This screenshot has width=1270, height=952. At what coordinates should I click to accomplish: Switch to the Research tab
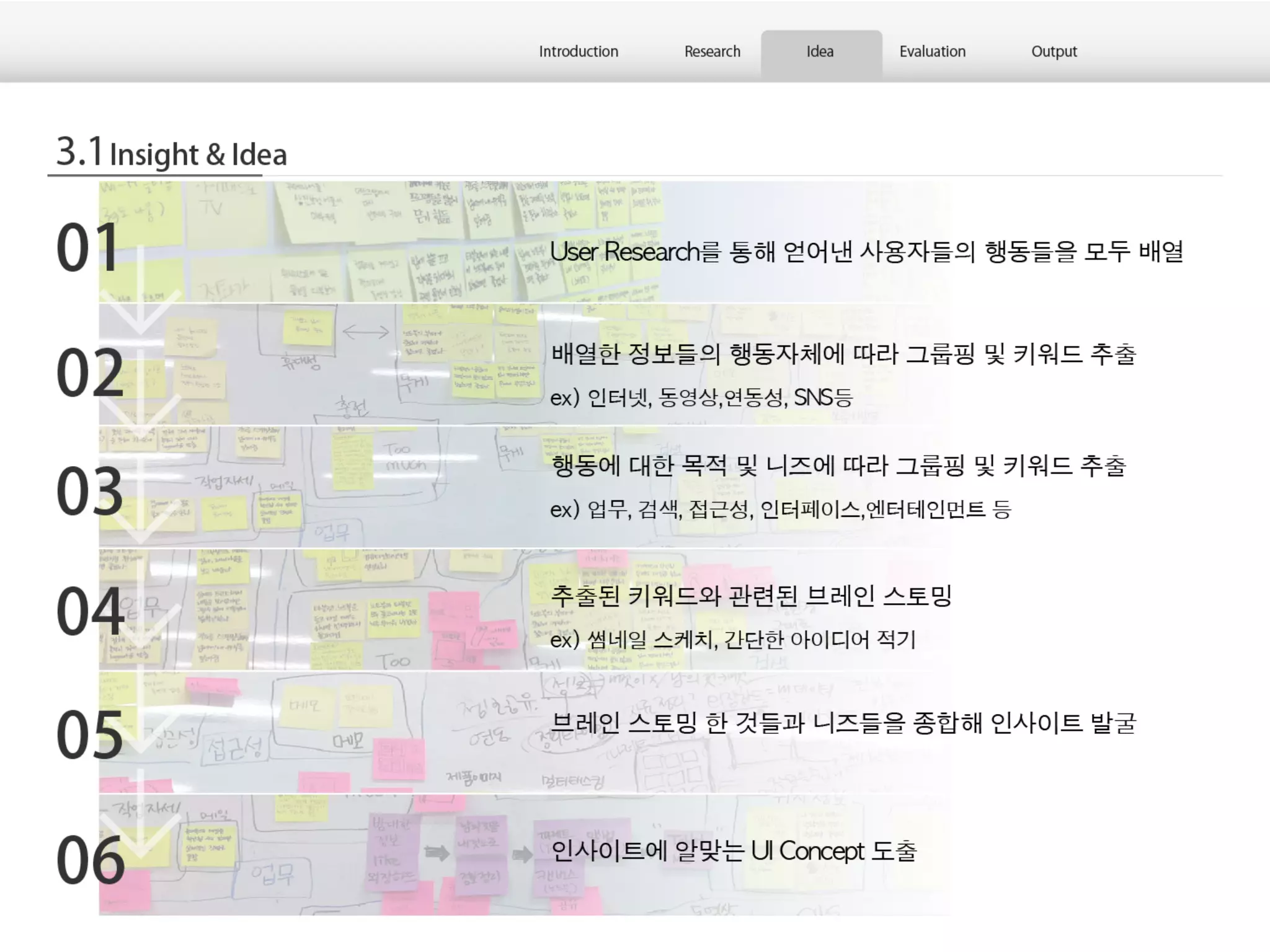tap(712, 51)
